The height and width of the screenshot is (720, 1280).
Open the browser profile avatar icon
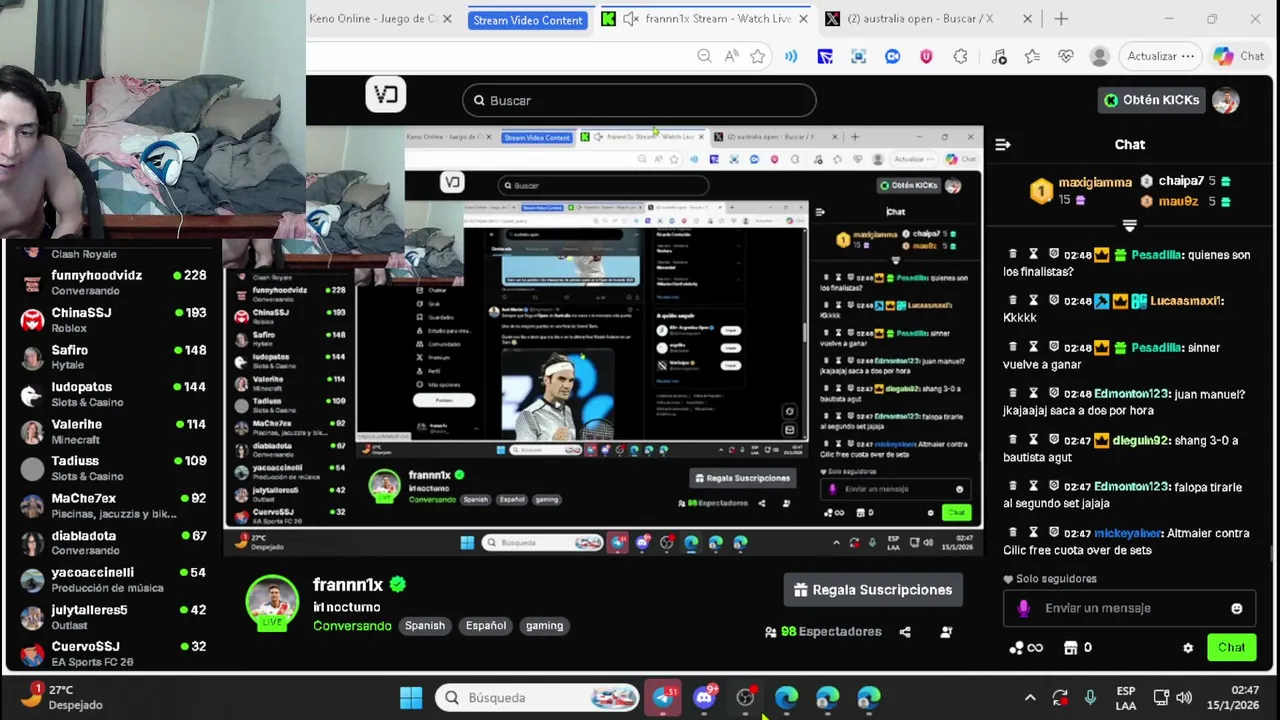click(1099, 56)
